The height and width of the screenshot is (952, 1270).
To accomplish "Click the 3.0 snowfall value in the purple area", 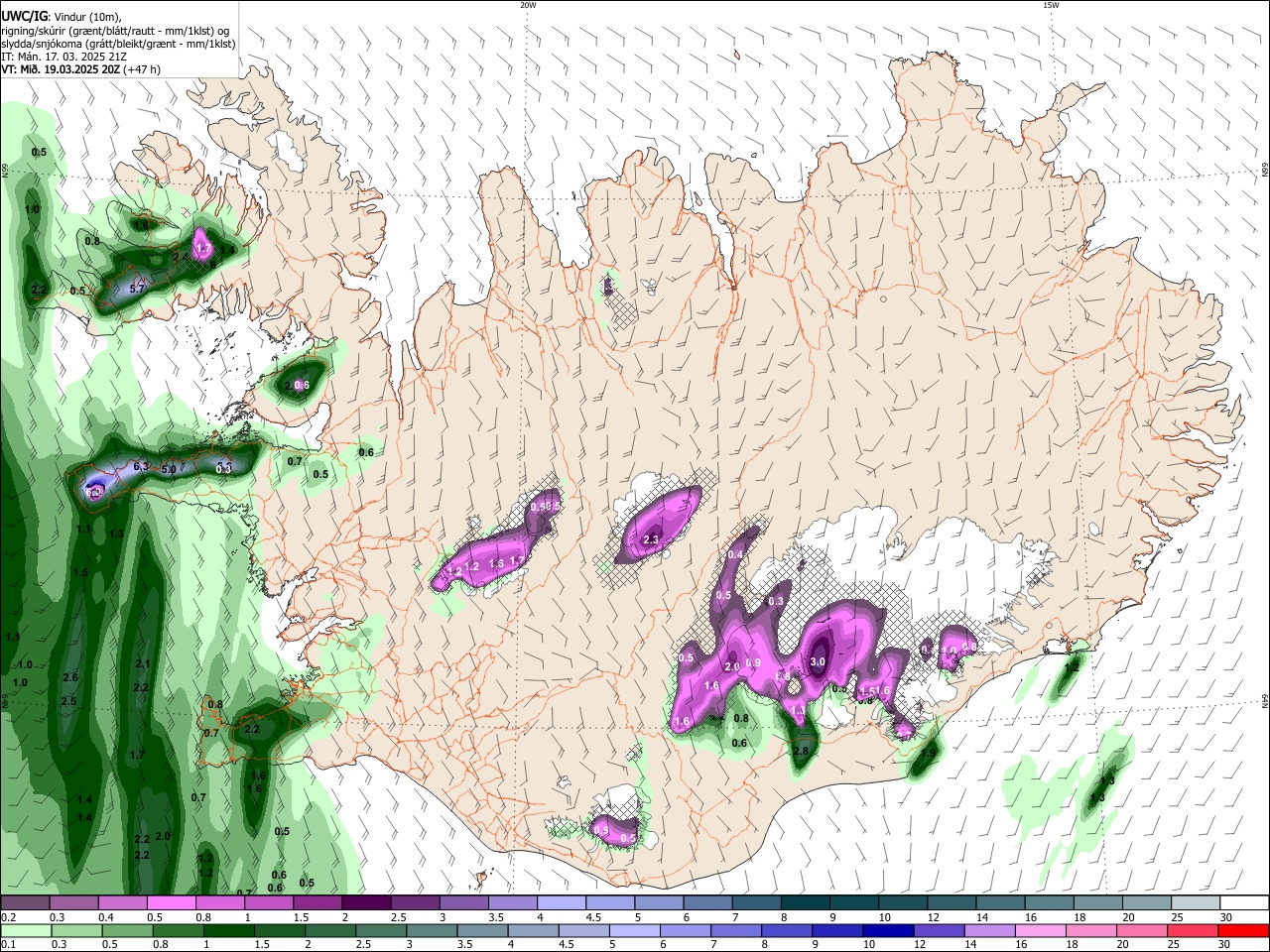I will [x=819, y=661].
